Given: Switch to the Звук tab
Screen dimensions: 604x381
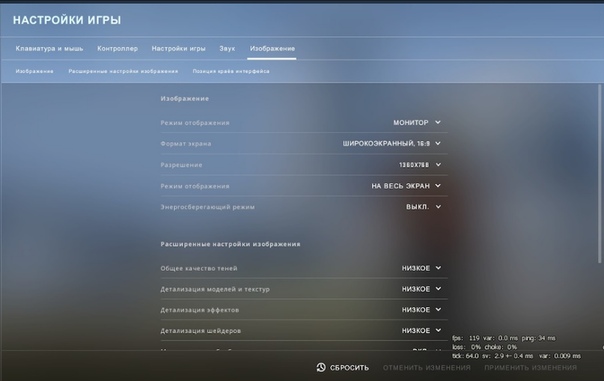Looking at the screenshot, I should point(227,49).
